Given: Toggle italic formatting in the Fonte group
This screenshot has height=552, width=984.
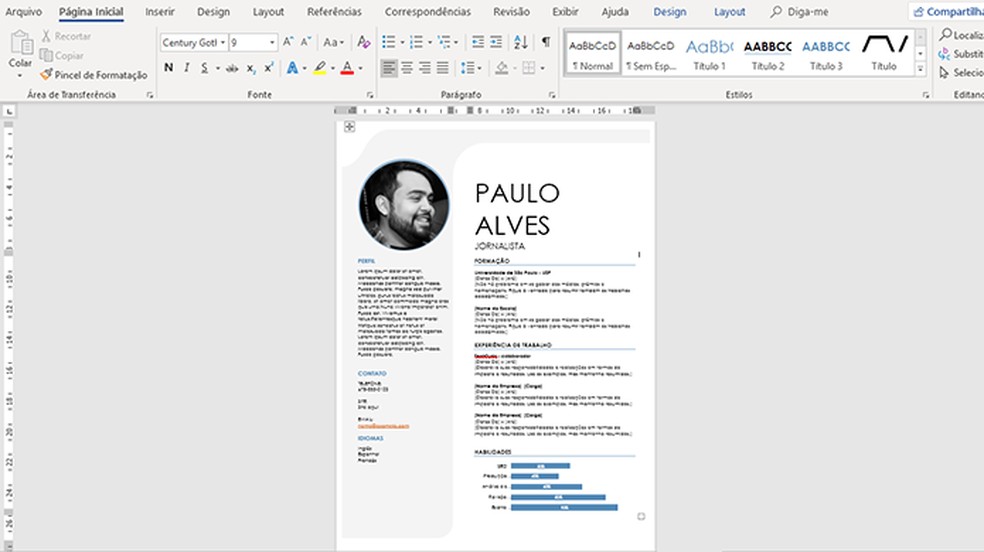Looking at the screenshot, I should pyautogui.click(x=186, y=68).
